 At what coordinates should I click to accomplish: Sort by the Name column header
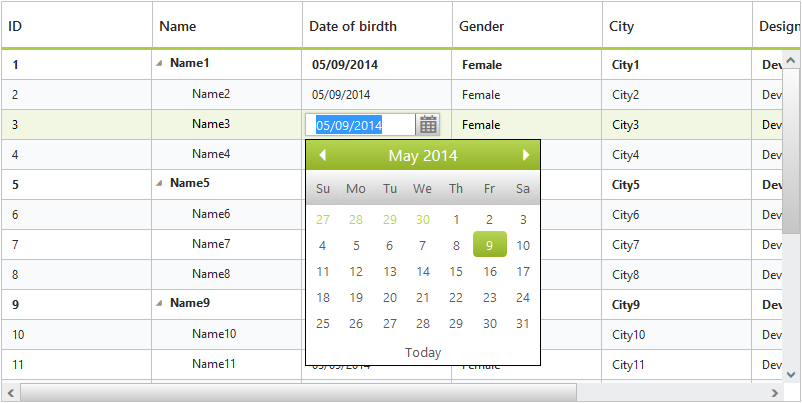pos(178,26)
